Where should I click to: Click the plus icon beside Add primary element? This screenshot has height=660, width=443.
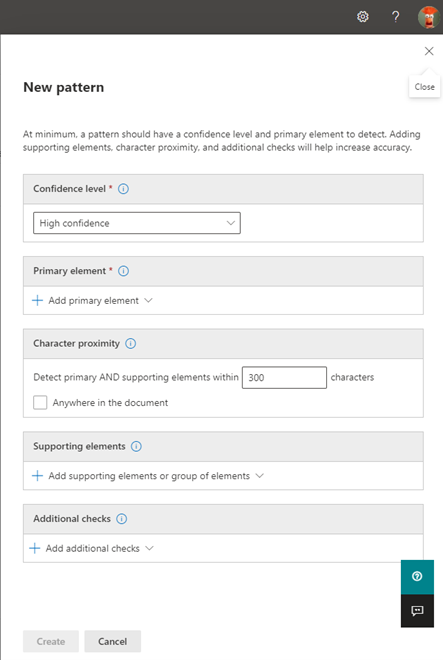[37, 301]
